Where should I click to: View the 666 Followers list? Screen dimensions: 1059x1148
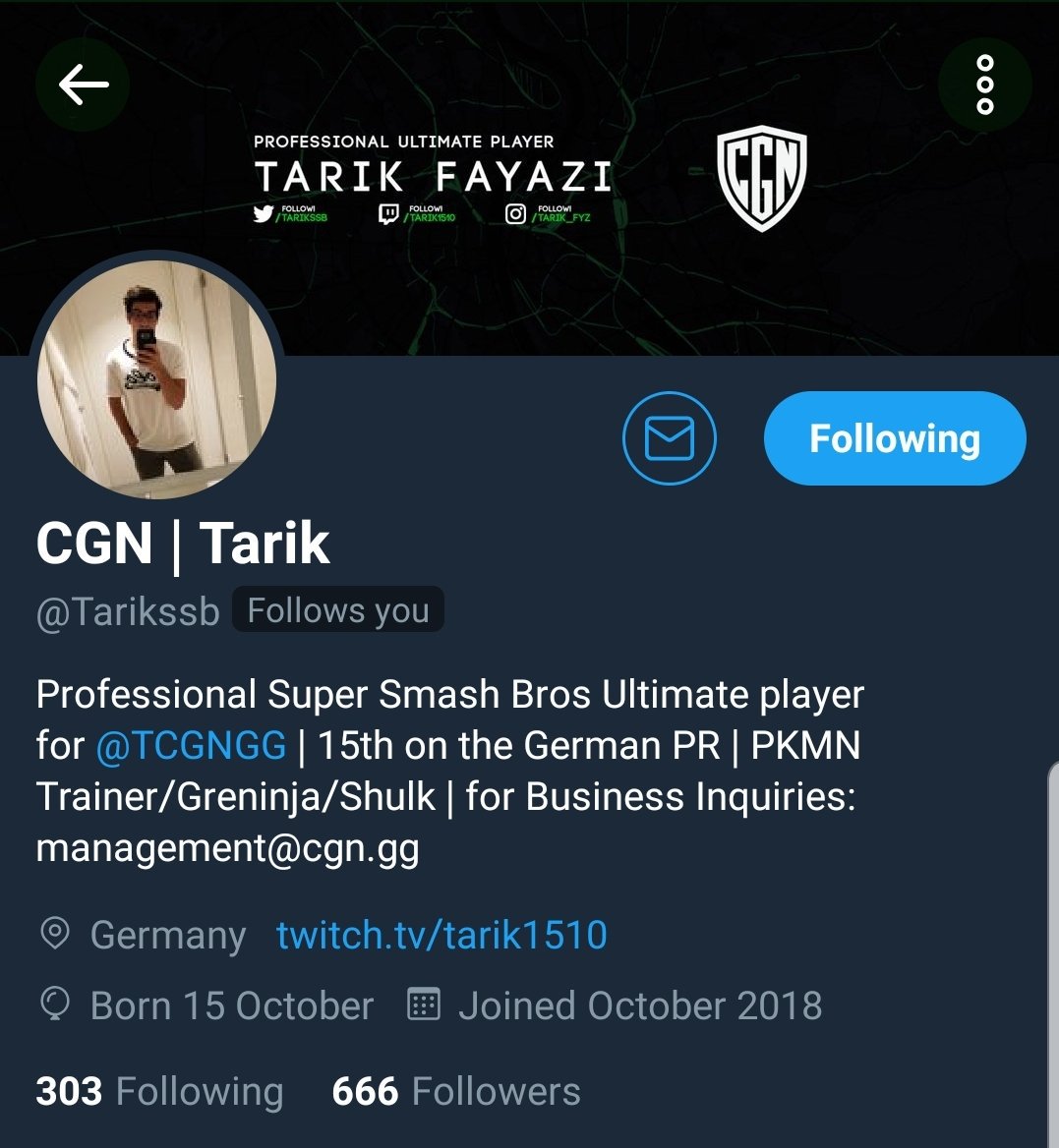pos(455,1091)
